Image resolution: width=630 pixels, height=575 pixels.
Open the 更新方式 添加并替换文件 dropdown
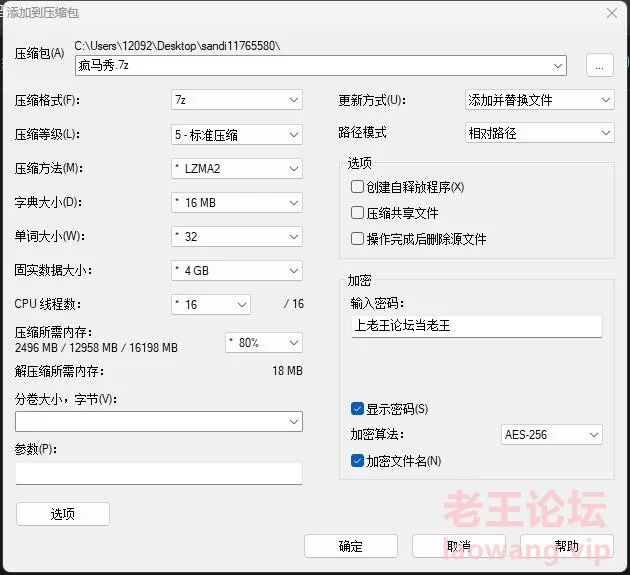point(540,100)
